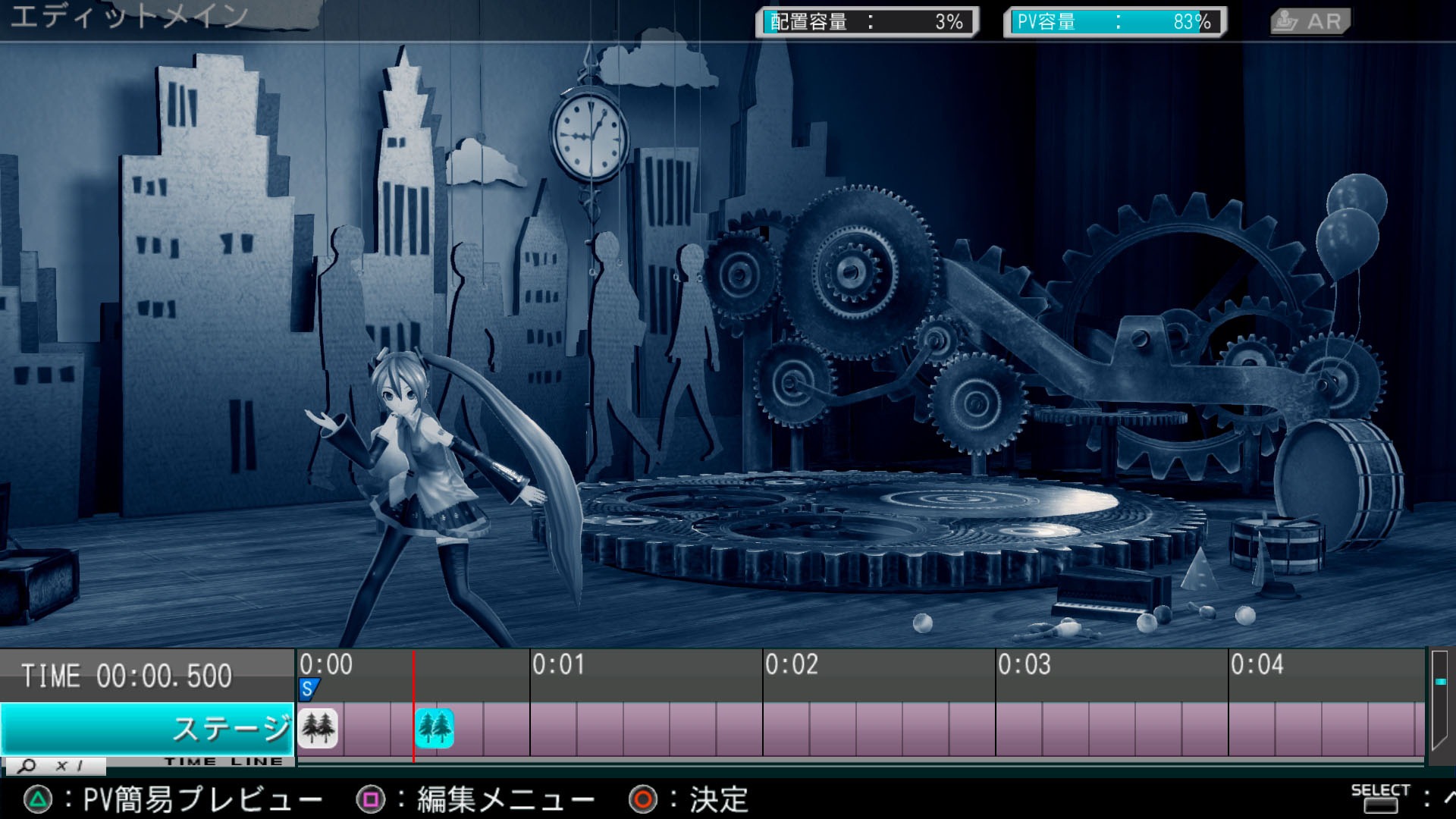Image resolution: width=1456 pixels, height=819 pixels.
Task: Select the cyan highlighted tree stage icon
Action: point(435,728)
